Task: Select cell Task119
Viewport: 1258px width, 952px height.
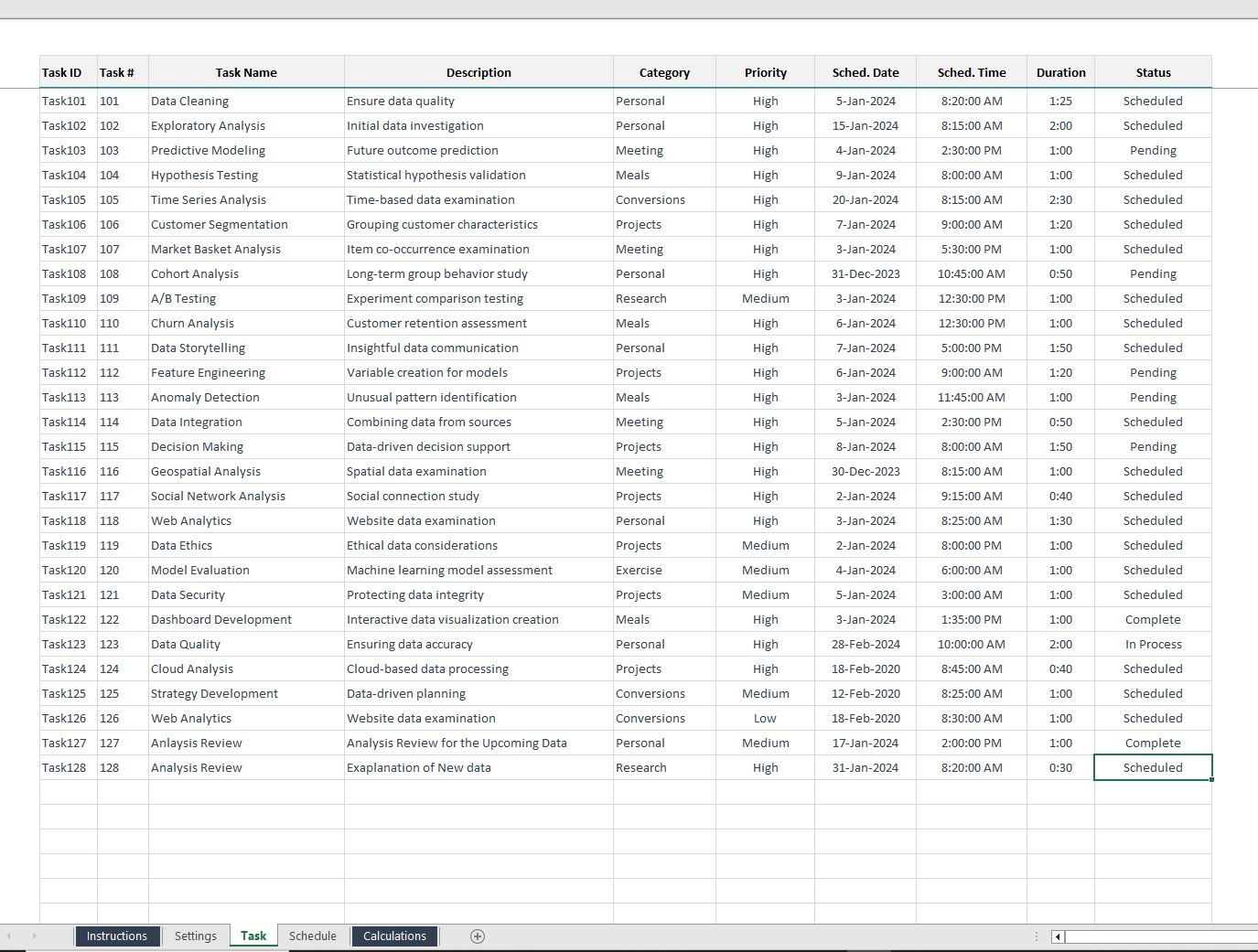Action: coord(69,545)
